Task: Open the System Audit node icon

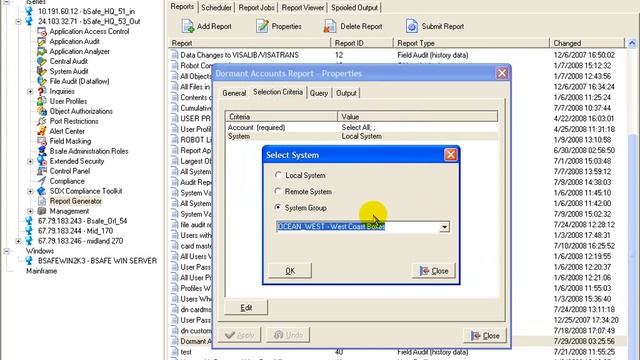Action: 42,71
